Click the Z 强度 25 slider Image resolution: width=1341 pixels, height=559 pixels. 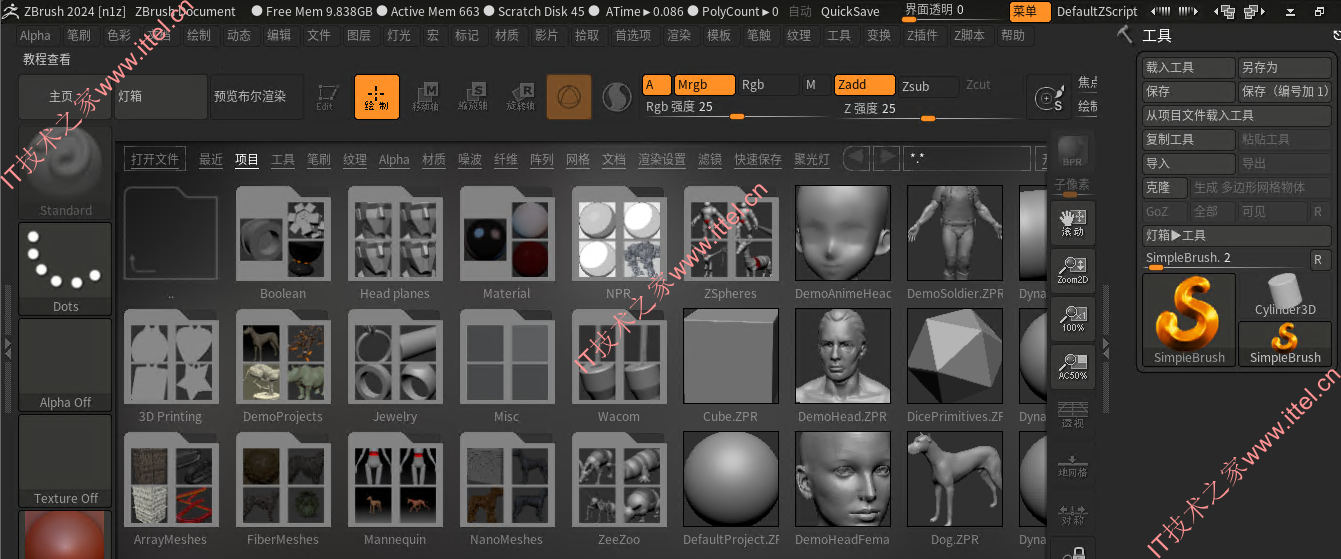click(x=926, y=108)
